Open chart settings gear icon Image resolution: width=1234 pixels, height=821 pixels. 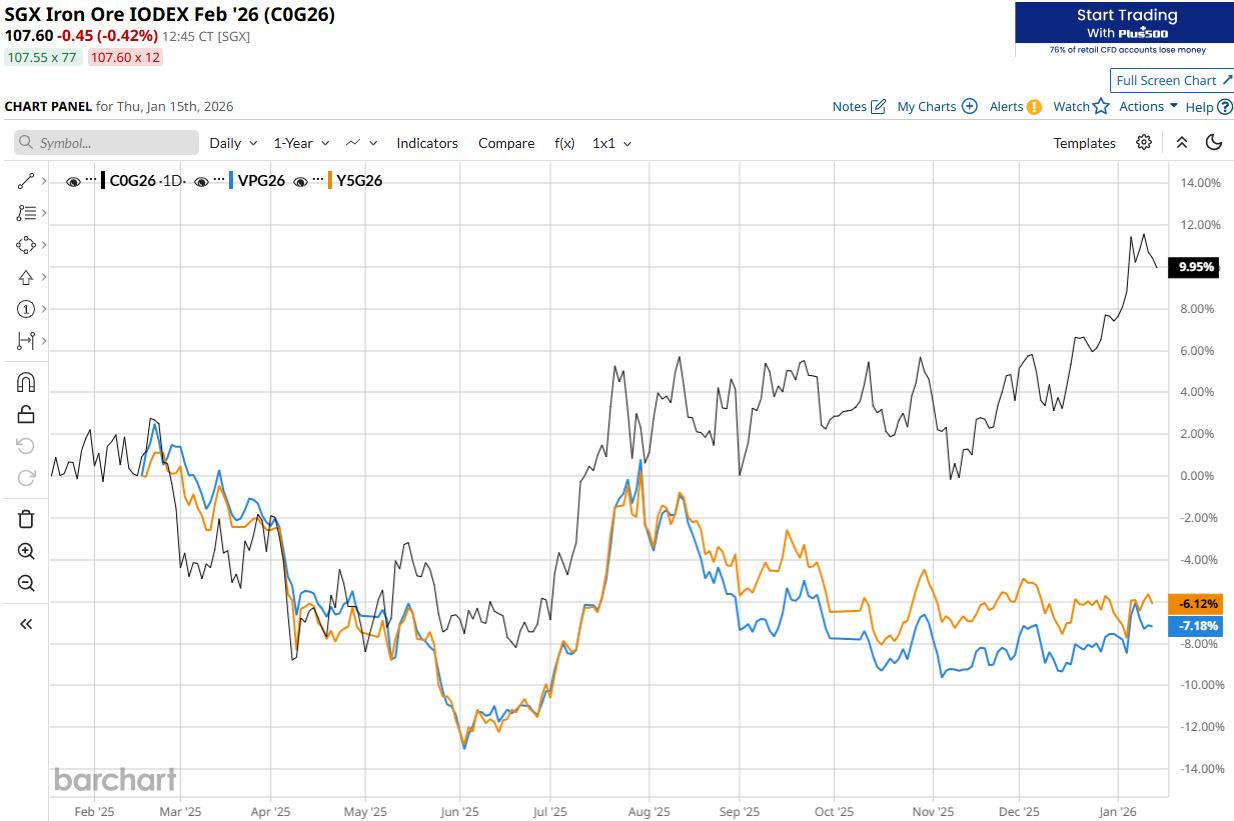(1144, 143)
